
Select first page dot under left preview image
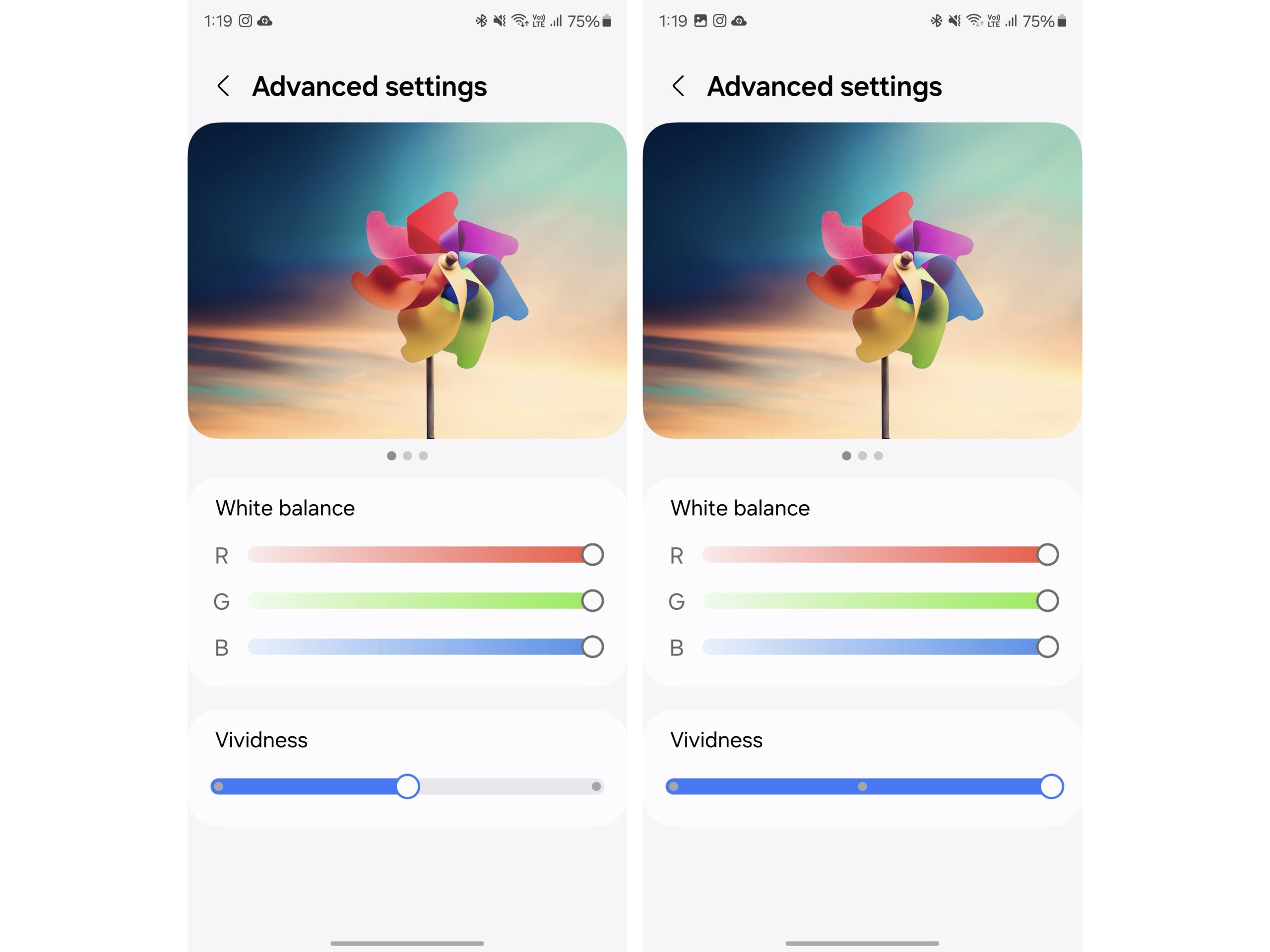click(391, 456)
